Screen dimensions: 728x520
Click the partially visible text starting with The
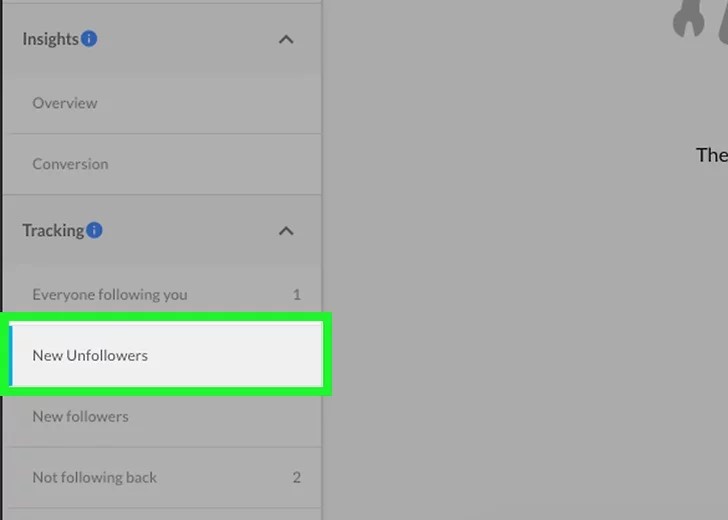click(x=712, y=155)
